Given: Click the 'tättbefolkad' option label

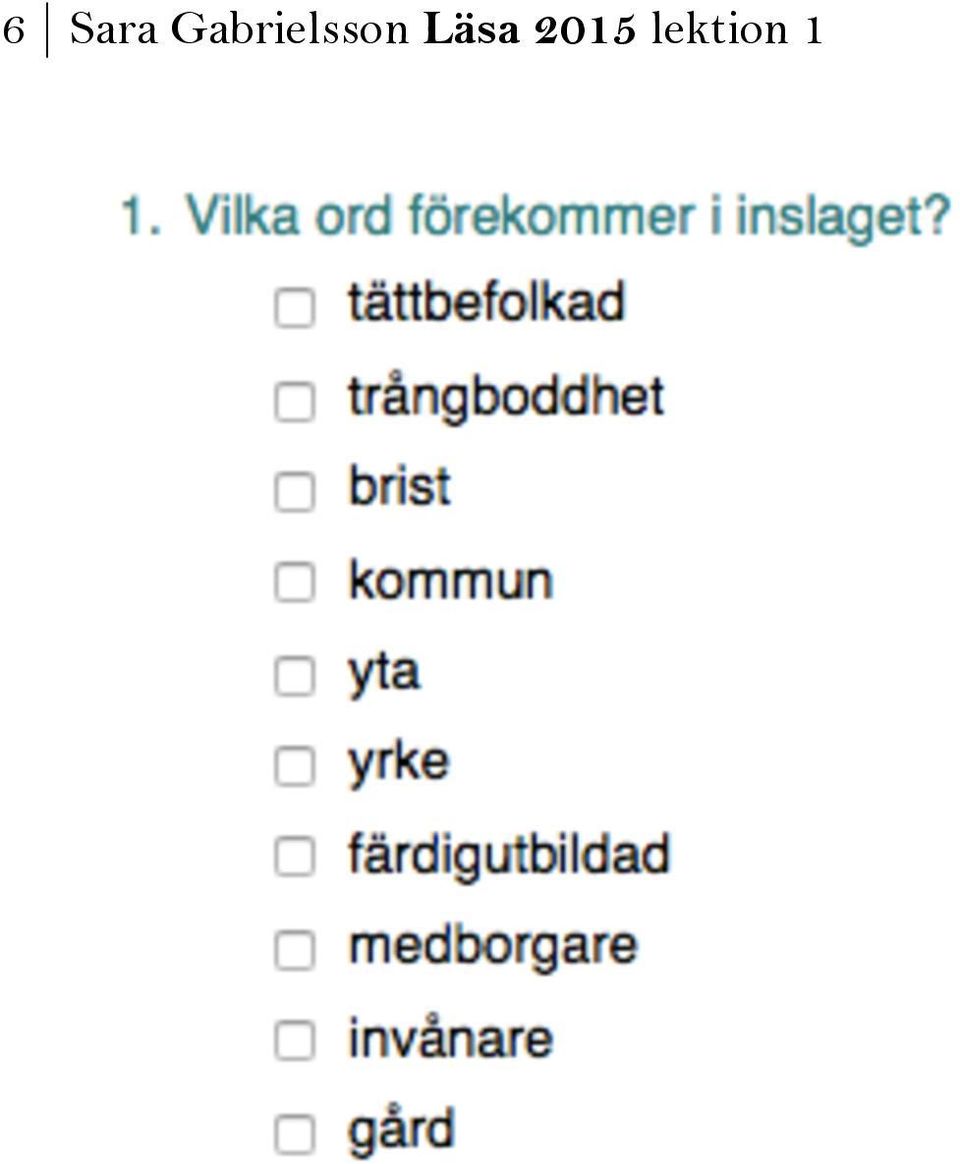Looking at the screenshot, I should [x=486, y=302].
